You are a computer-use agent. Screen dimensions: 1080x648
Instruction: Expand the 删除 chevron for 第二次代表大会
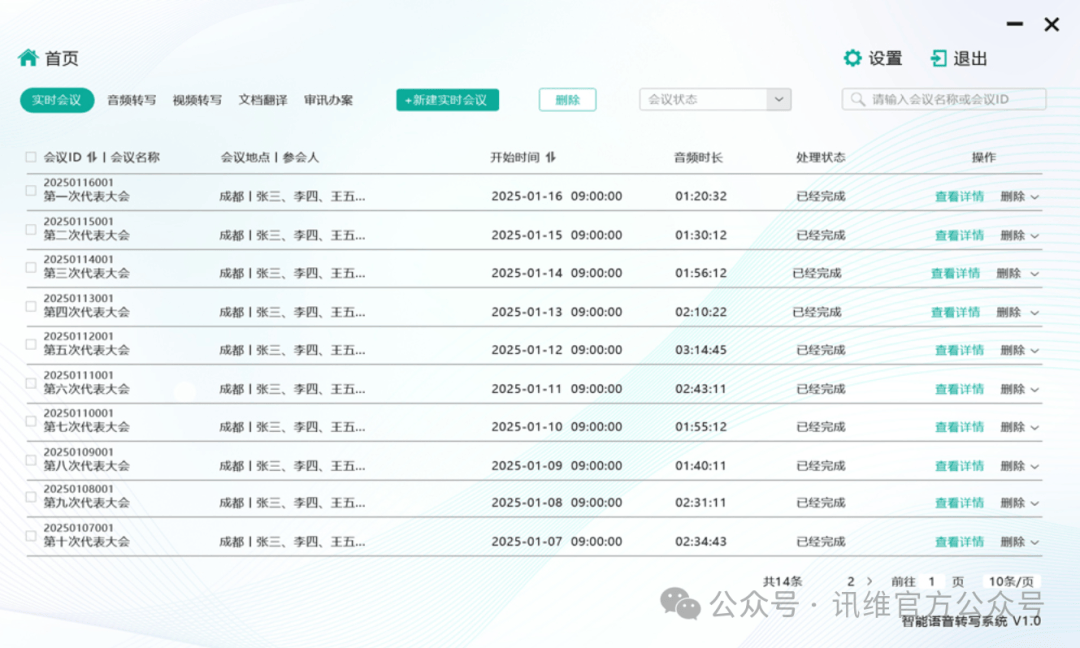[1035, 236]
